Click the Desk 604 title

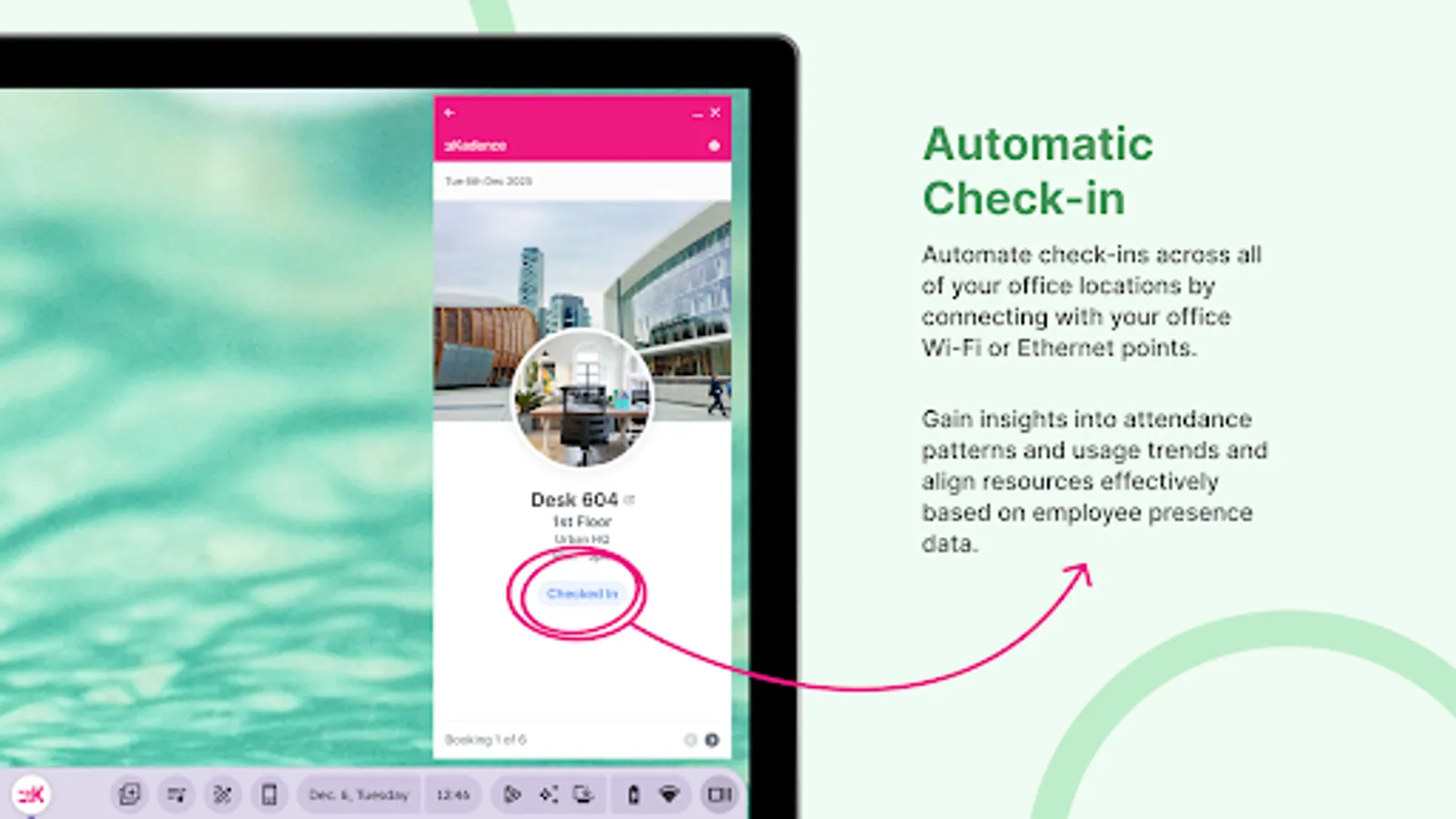(574, 500)
